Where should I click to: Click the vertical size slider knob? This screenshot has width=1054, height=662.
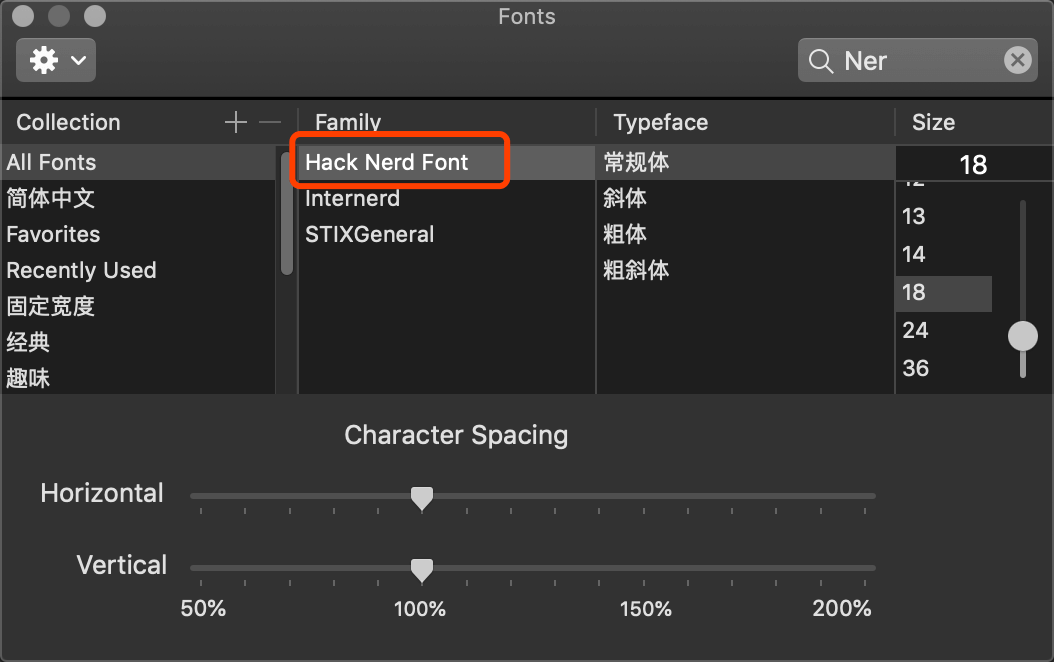[1022, 335]
